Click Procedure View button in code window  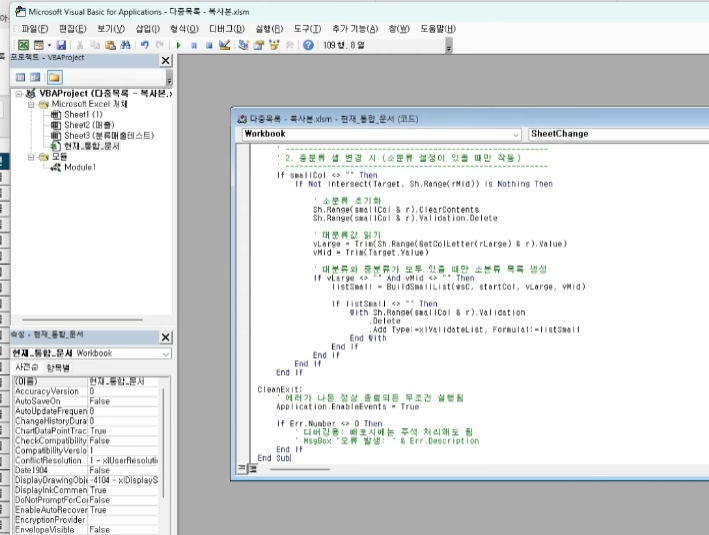(x=241, y=469)
